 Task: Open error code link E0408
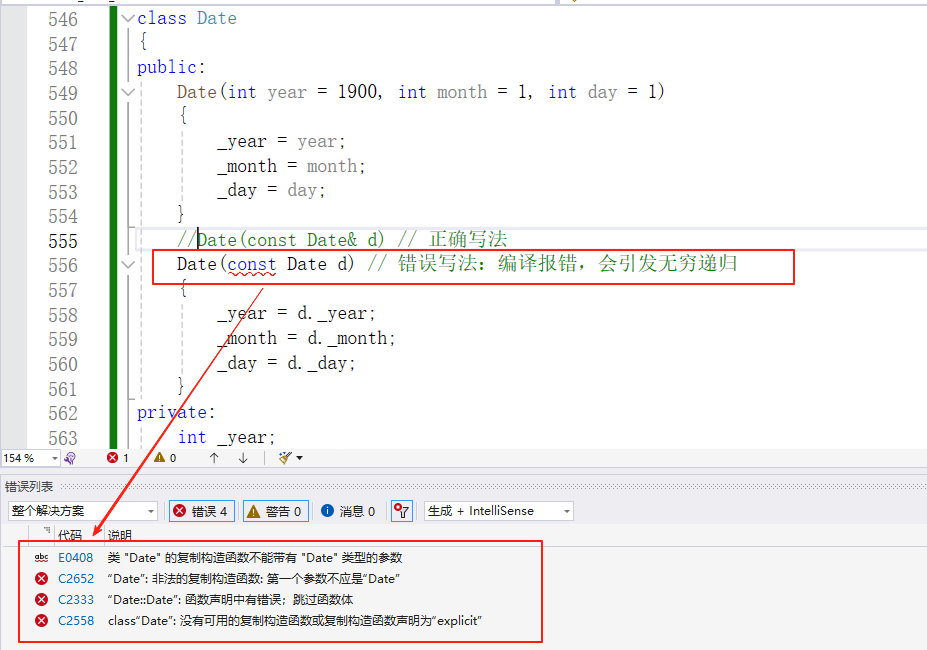click(76, 558)
